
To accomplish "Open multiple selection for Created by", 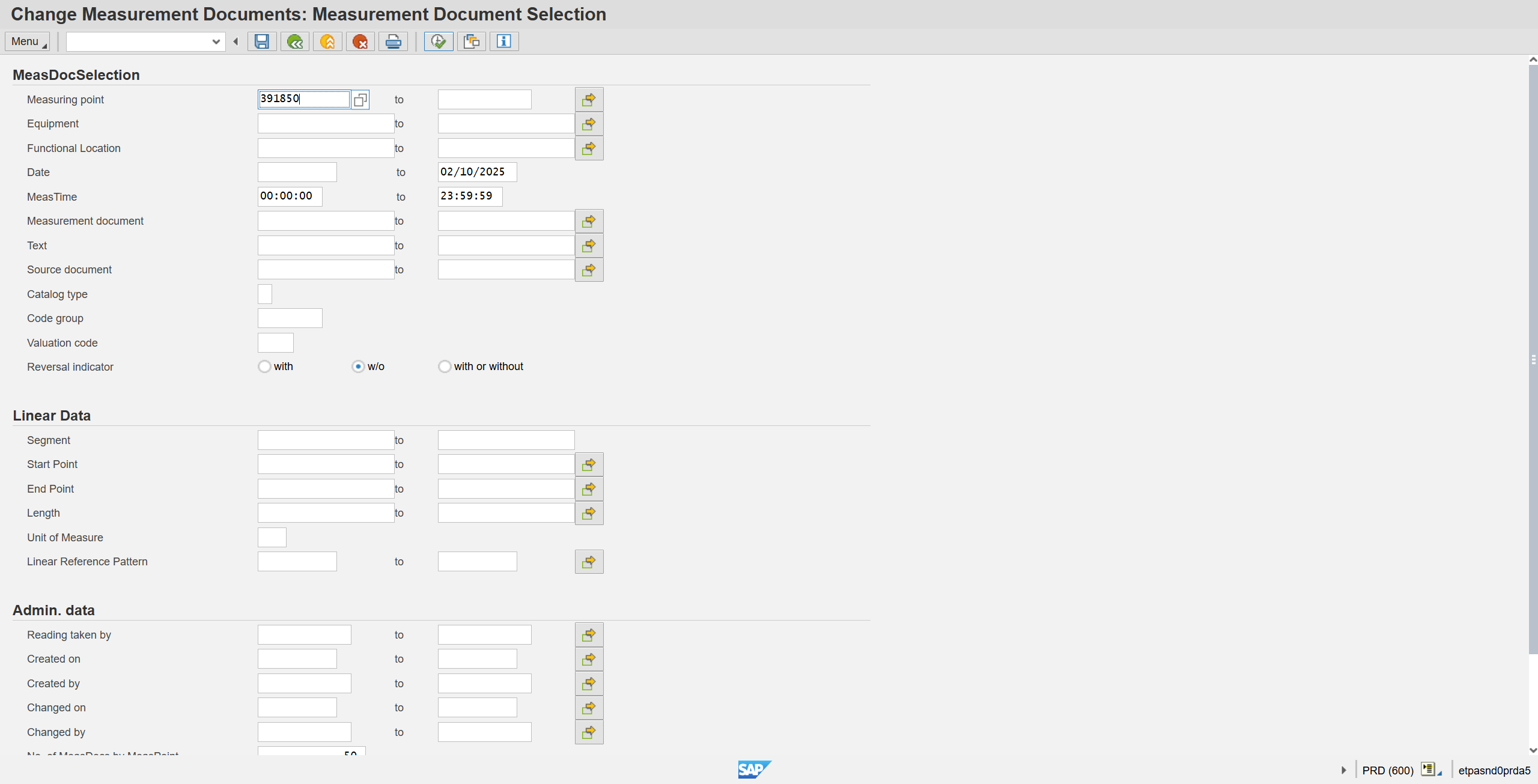I will tap(589, 684).
